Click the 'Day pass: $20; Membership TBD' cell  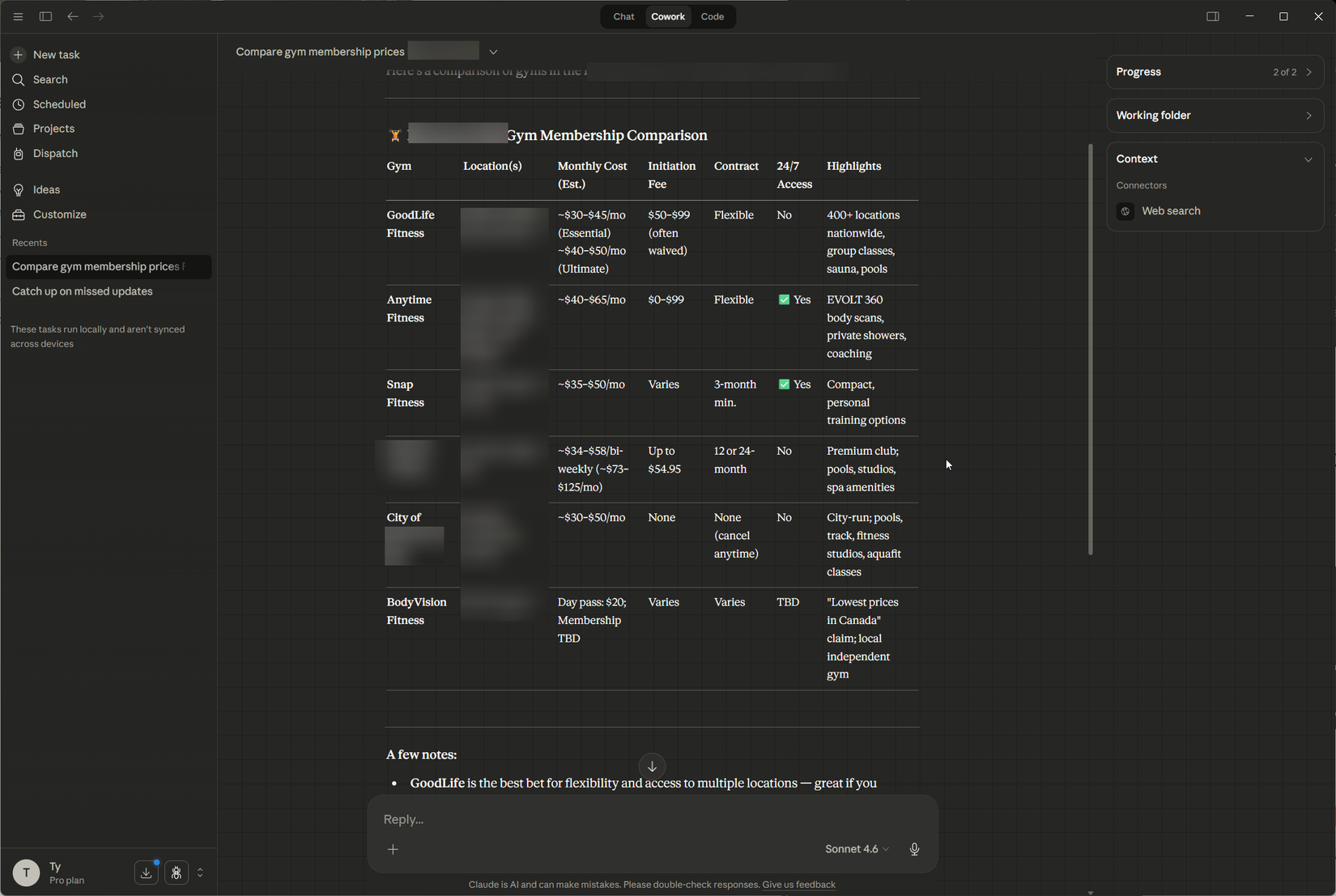(592, 620)
